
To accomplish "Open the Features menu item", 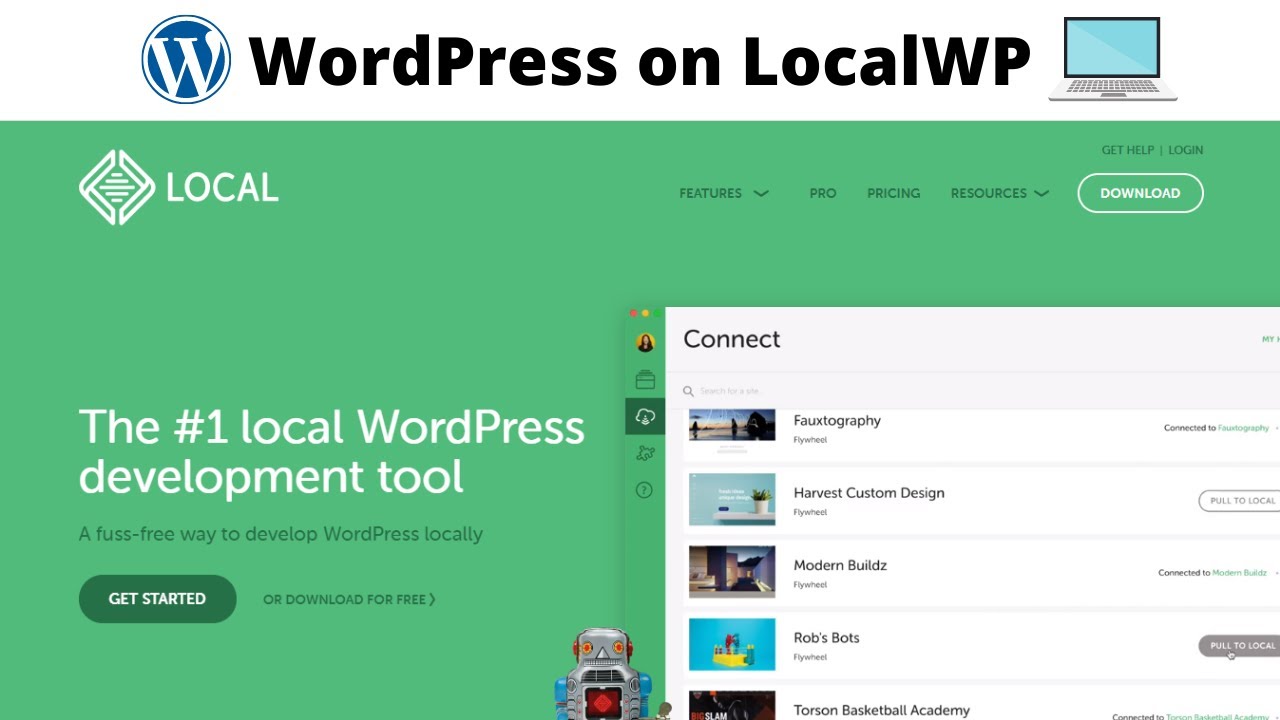I will coord(710,193).
